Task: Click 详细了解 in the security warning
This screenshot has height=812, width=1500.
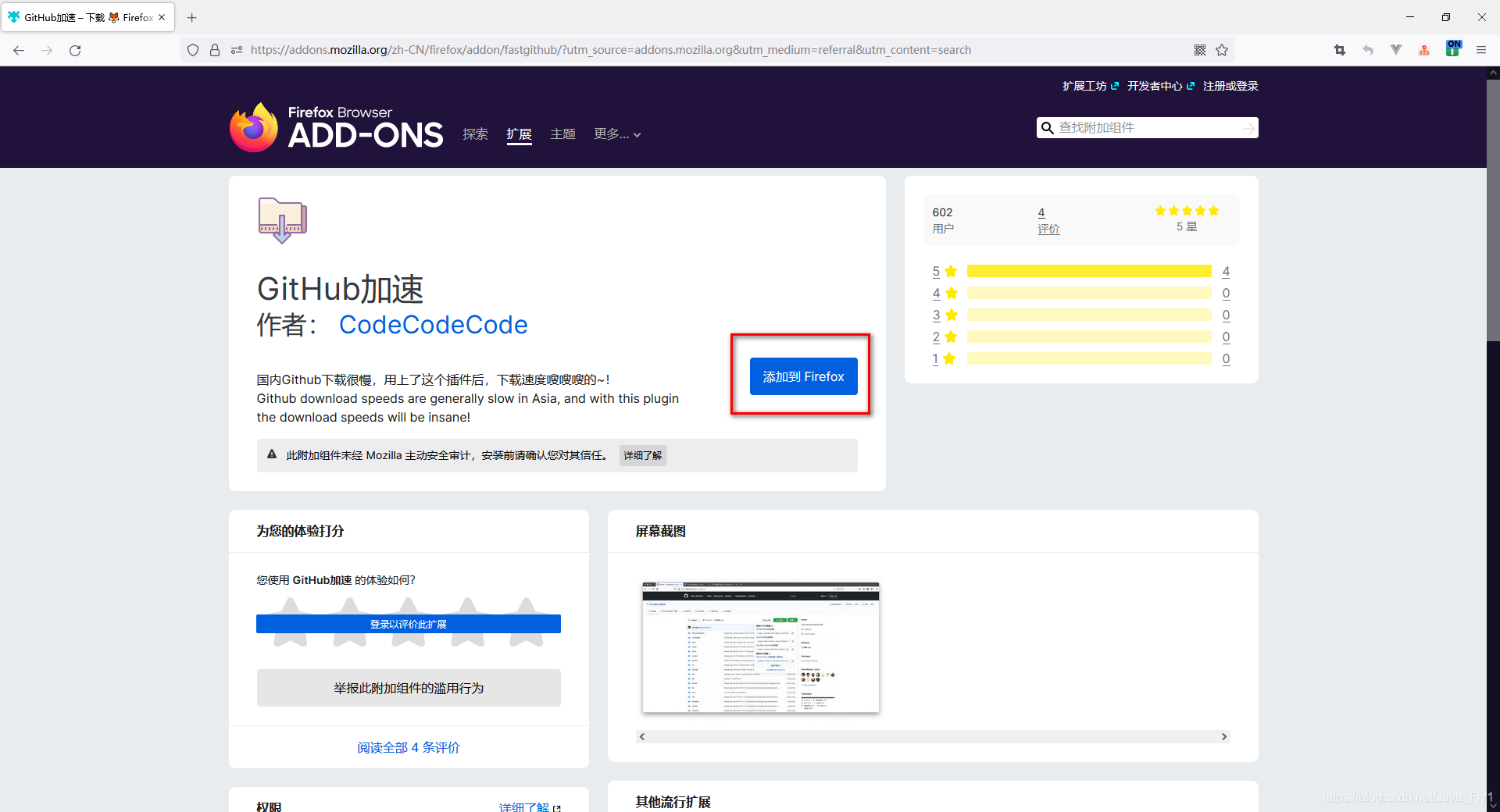Action: coord(642,455)
